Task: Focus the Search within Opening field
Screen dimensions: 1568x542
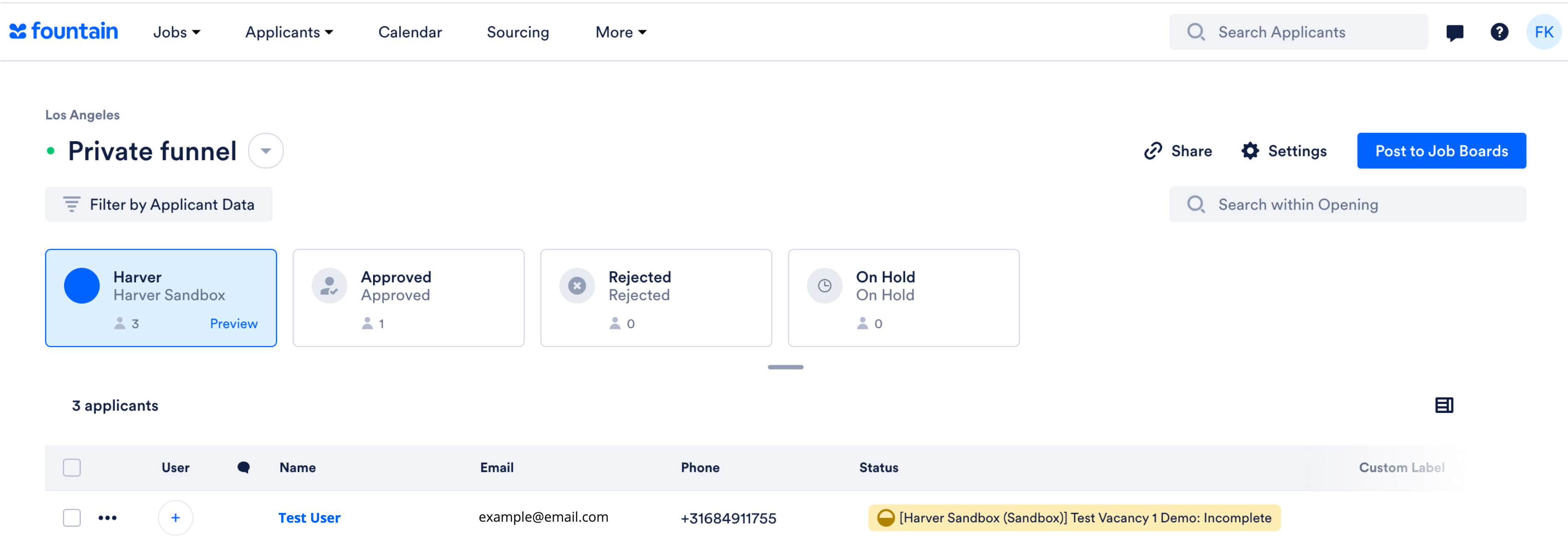Action: (1348, 205)
